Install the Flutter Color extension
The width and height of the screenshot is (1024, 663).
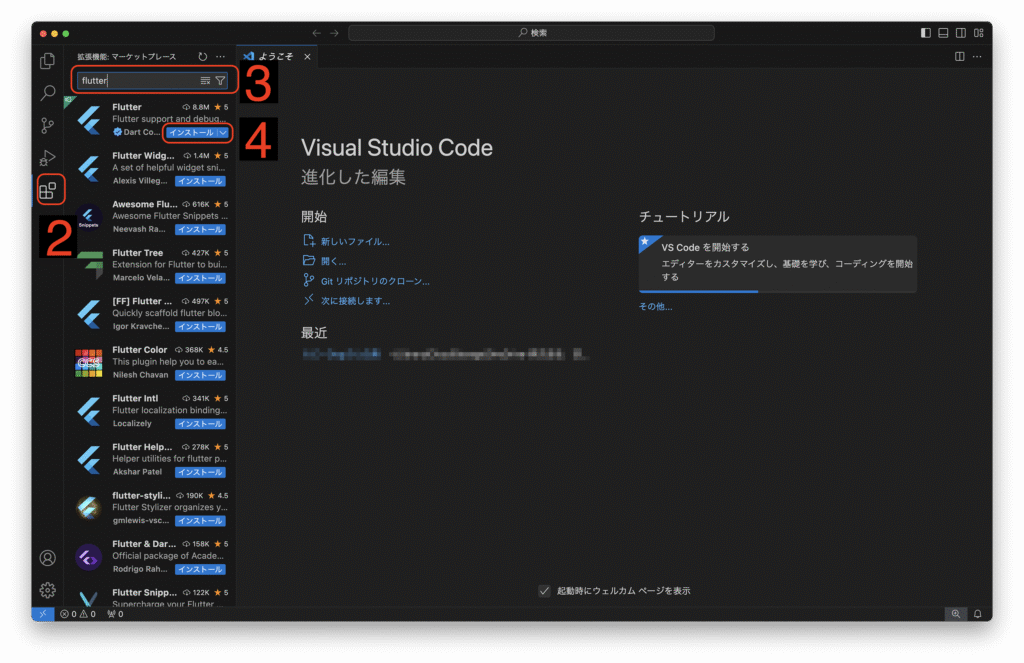point(200,375)
